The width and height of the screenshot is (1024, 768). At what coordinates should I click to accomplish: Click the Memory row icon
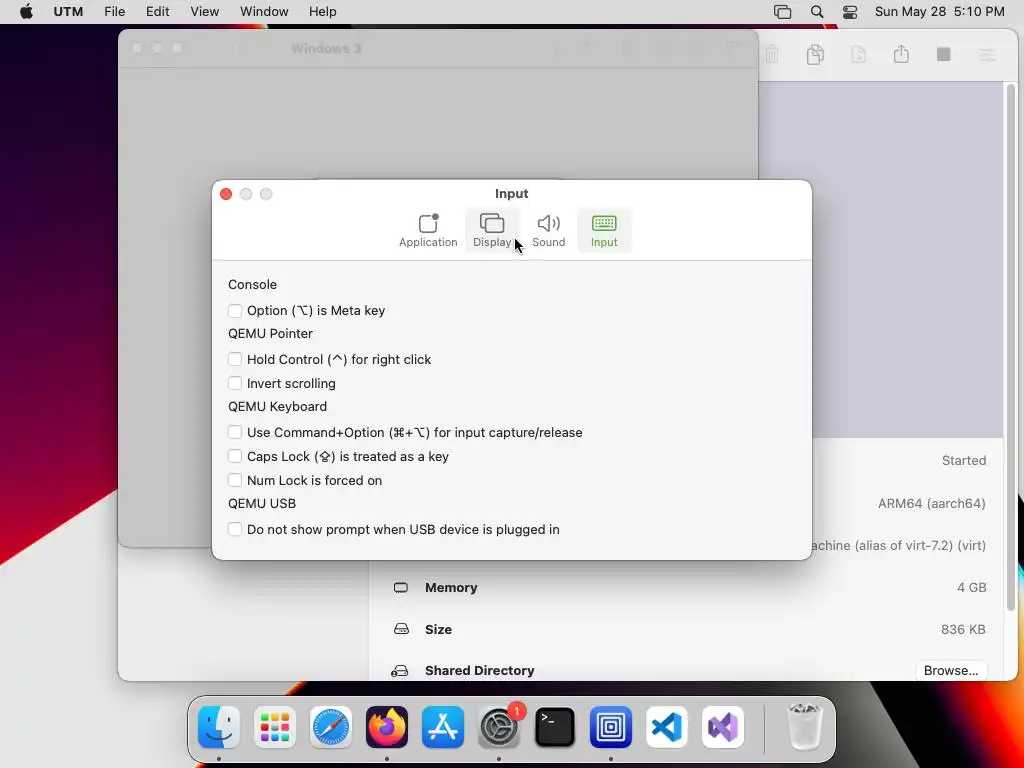click(401, 588)
